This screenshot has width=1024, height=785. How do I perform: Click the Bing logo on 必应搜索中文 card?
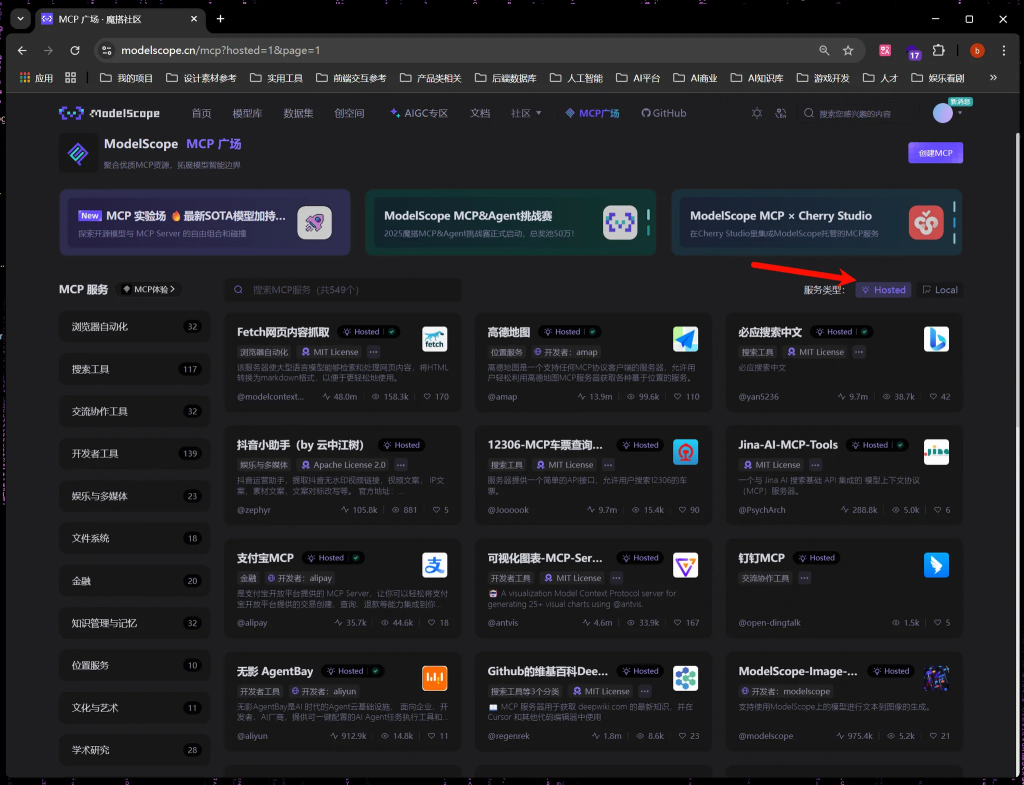tap(936, 339)
